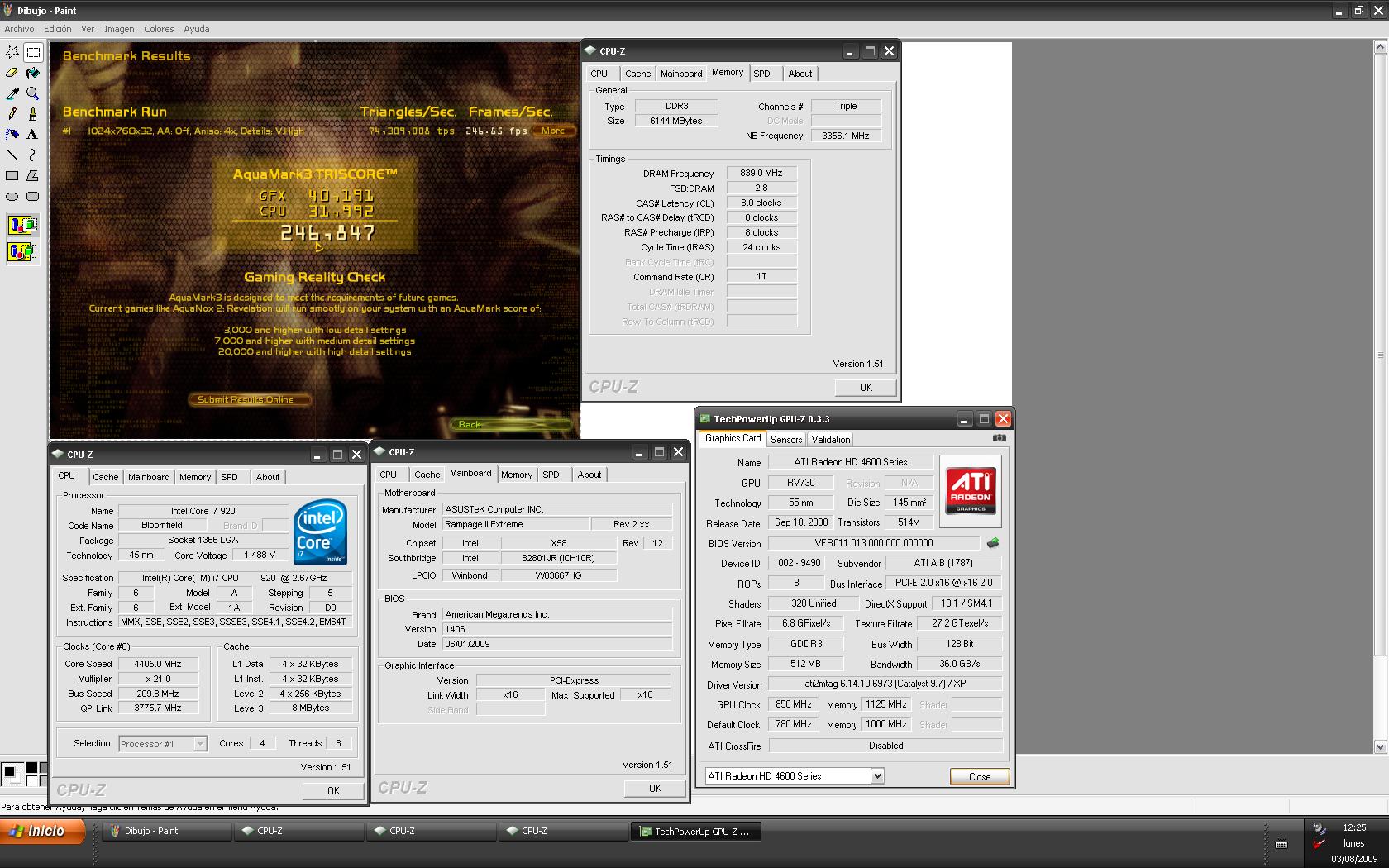Viewport: 1389px width, 868px height.
Task: Expand GPU-Z graphics card selector dropdown
Action: (x=878, y=776)
